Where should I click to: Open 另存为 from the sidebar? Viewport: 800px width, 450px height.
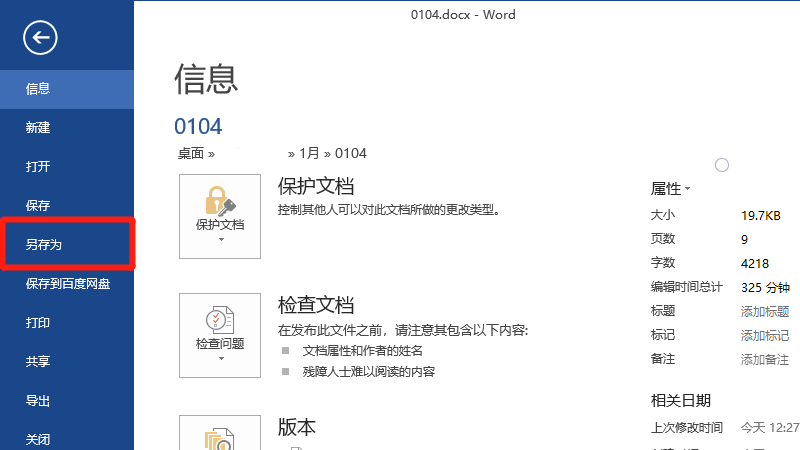pyautogui.click(x=44, y=245)
